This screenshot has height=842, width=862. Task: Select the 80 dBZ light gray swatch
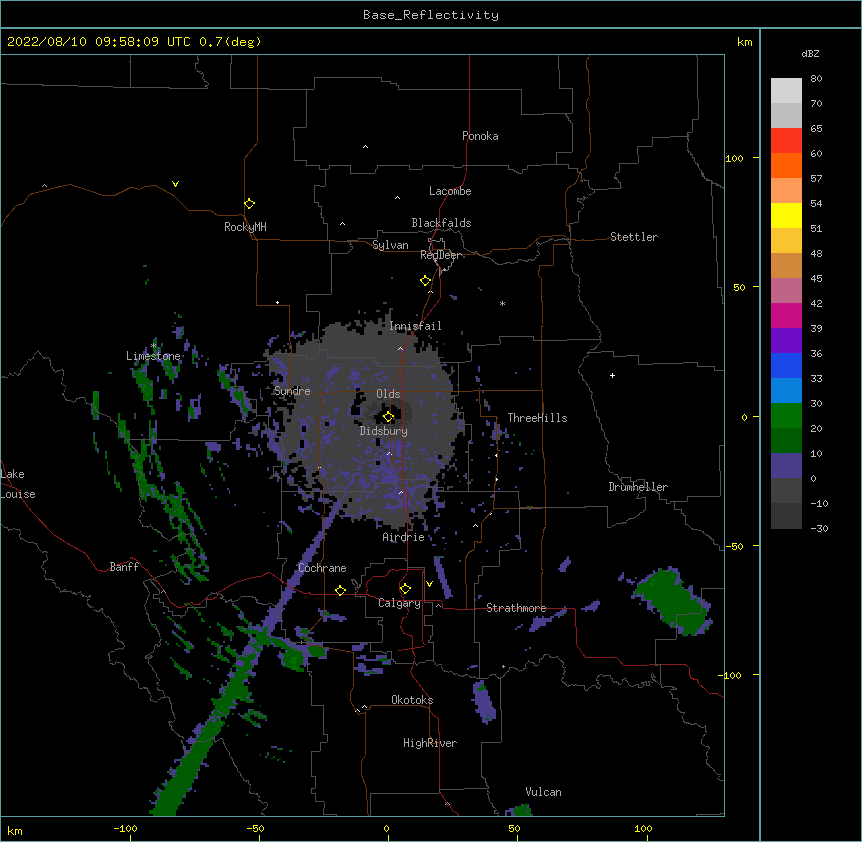click(786, 91)
